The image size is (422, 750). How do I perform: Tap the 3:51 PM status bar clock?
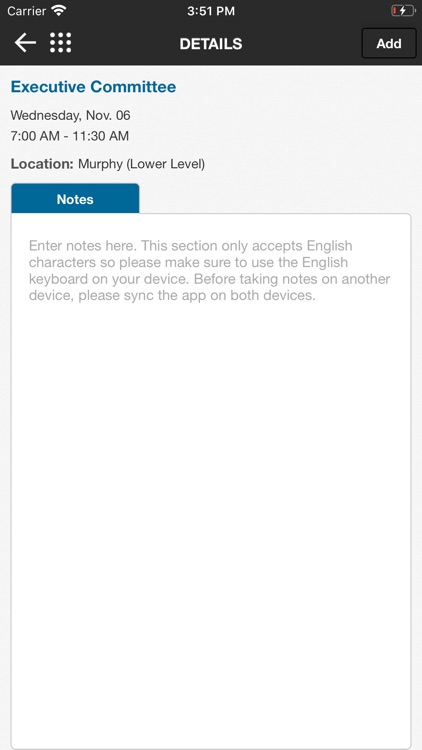point(211,11)
